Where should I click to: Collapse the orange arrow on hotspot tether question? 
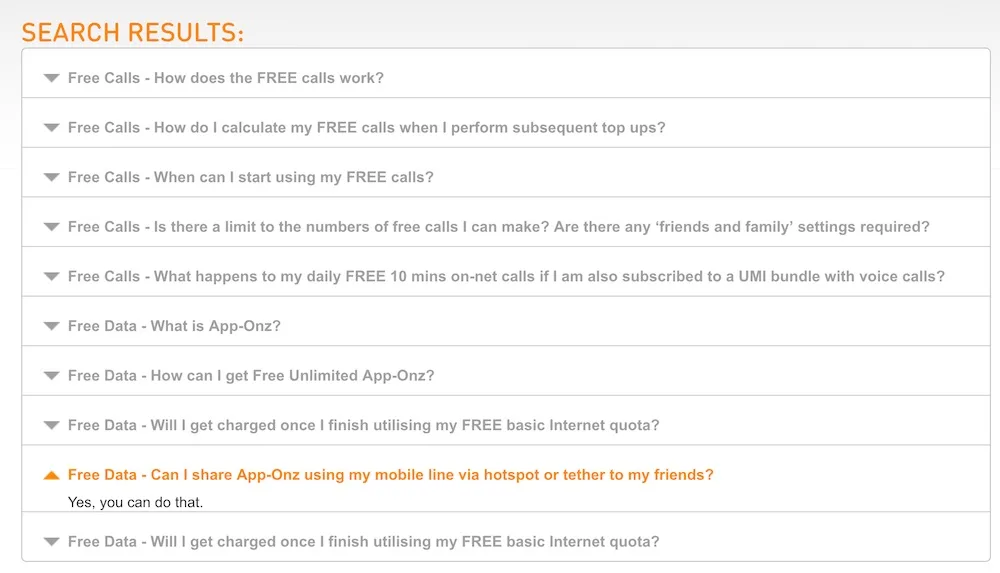coord(52,475)
